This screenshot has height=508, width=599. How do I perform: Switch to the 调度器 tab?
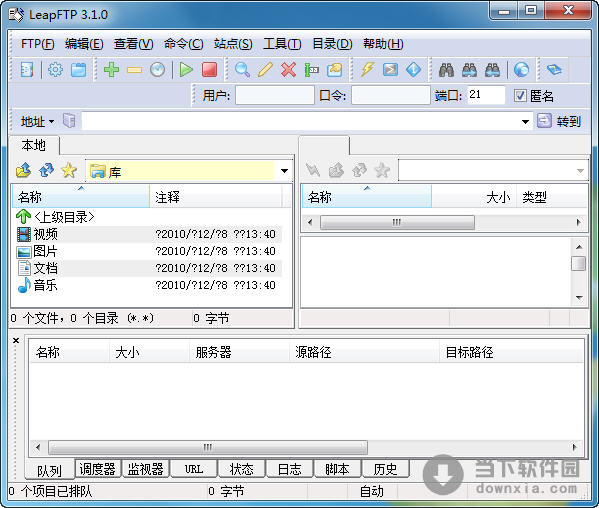coord(97,469)
